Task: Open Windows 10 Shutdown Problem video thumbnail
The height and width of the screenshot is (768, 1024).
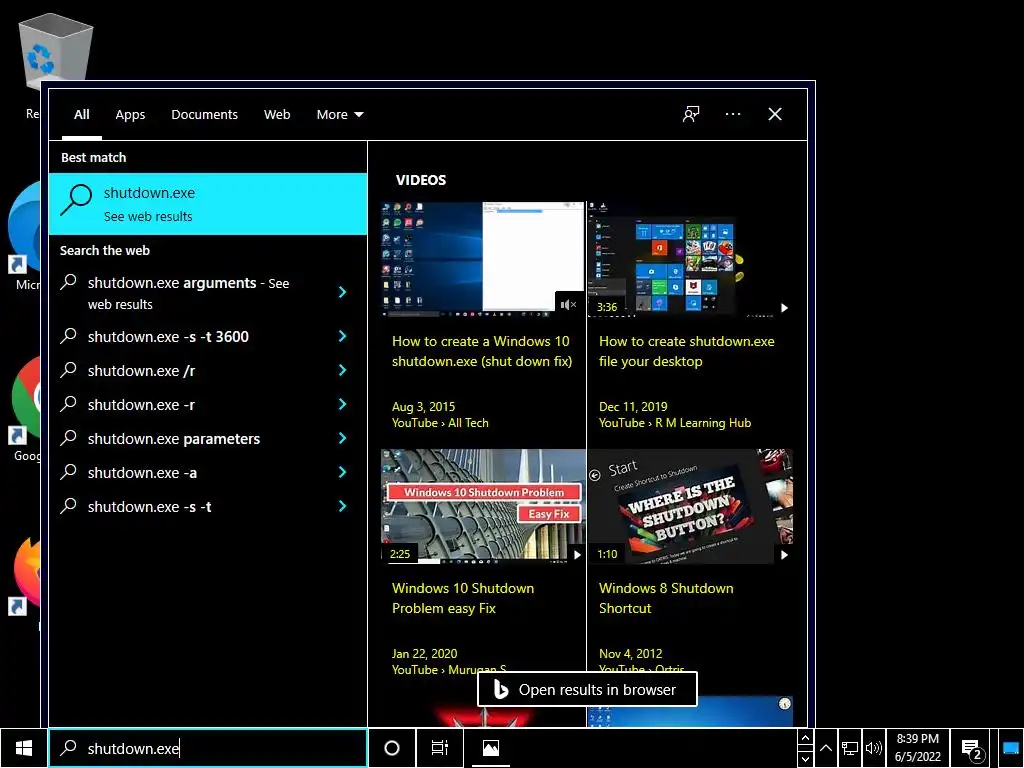Action: click(483, 507)
